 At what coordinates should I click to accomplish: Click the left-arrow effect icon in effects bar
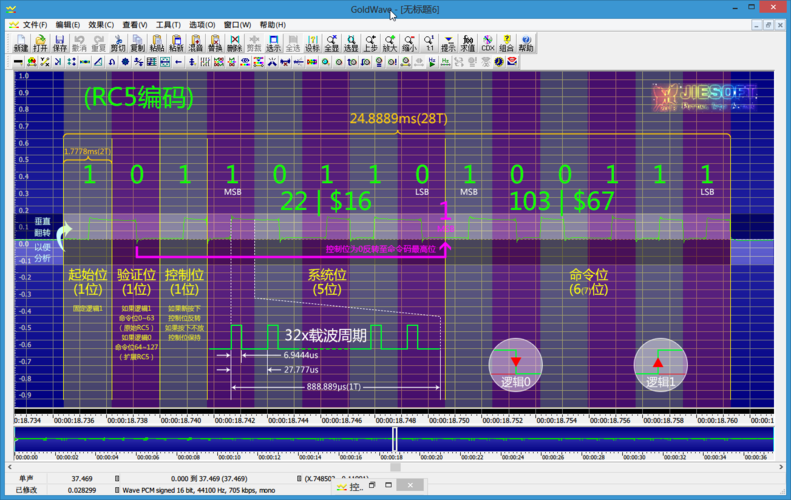[179, 62]
